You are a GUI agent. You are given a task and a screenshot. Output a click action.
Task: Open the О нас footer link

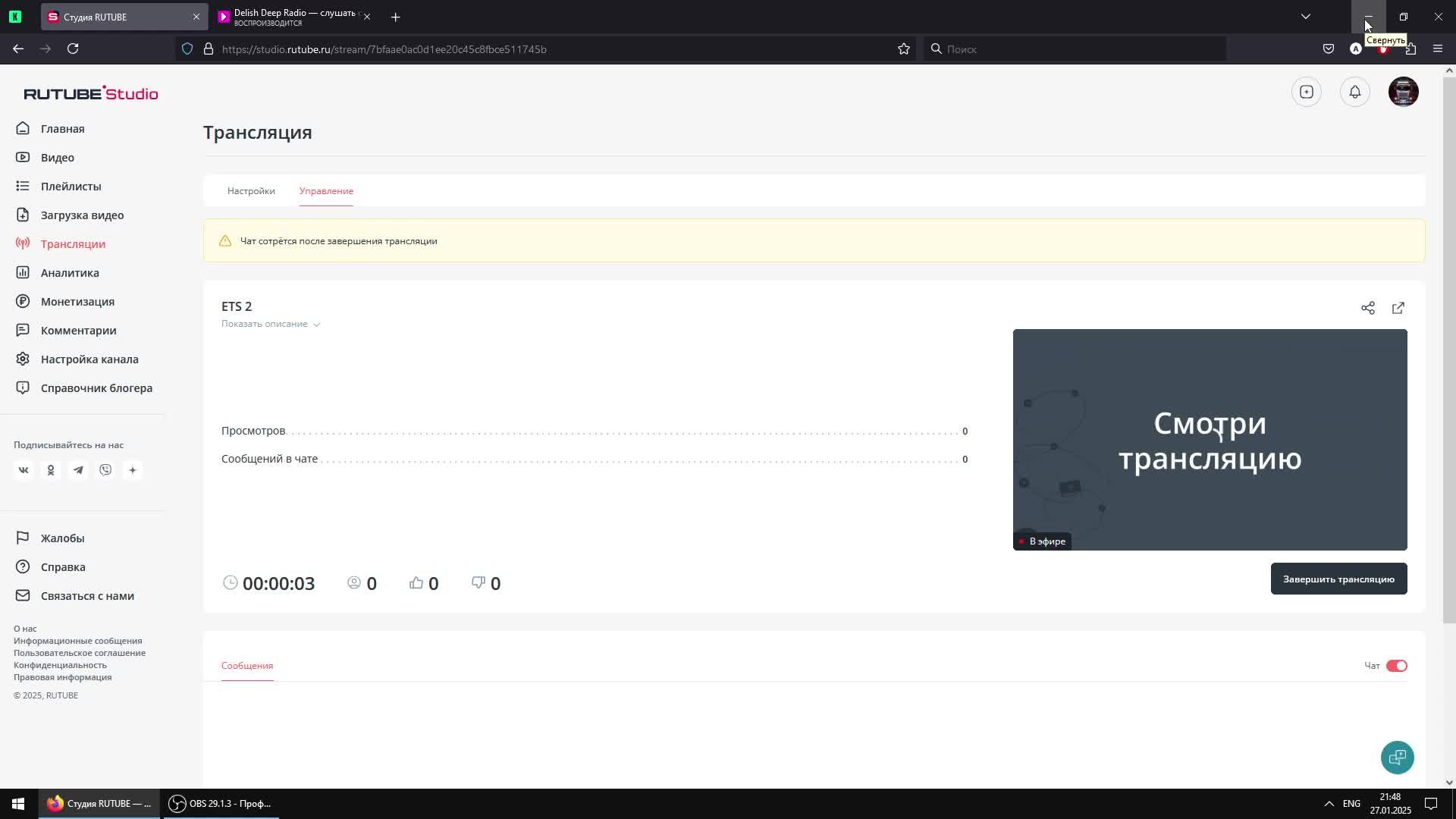tap(25, 629)
